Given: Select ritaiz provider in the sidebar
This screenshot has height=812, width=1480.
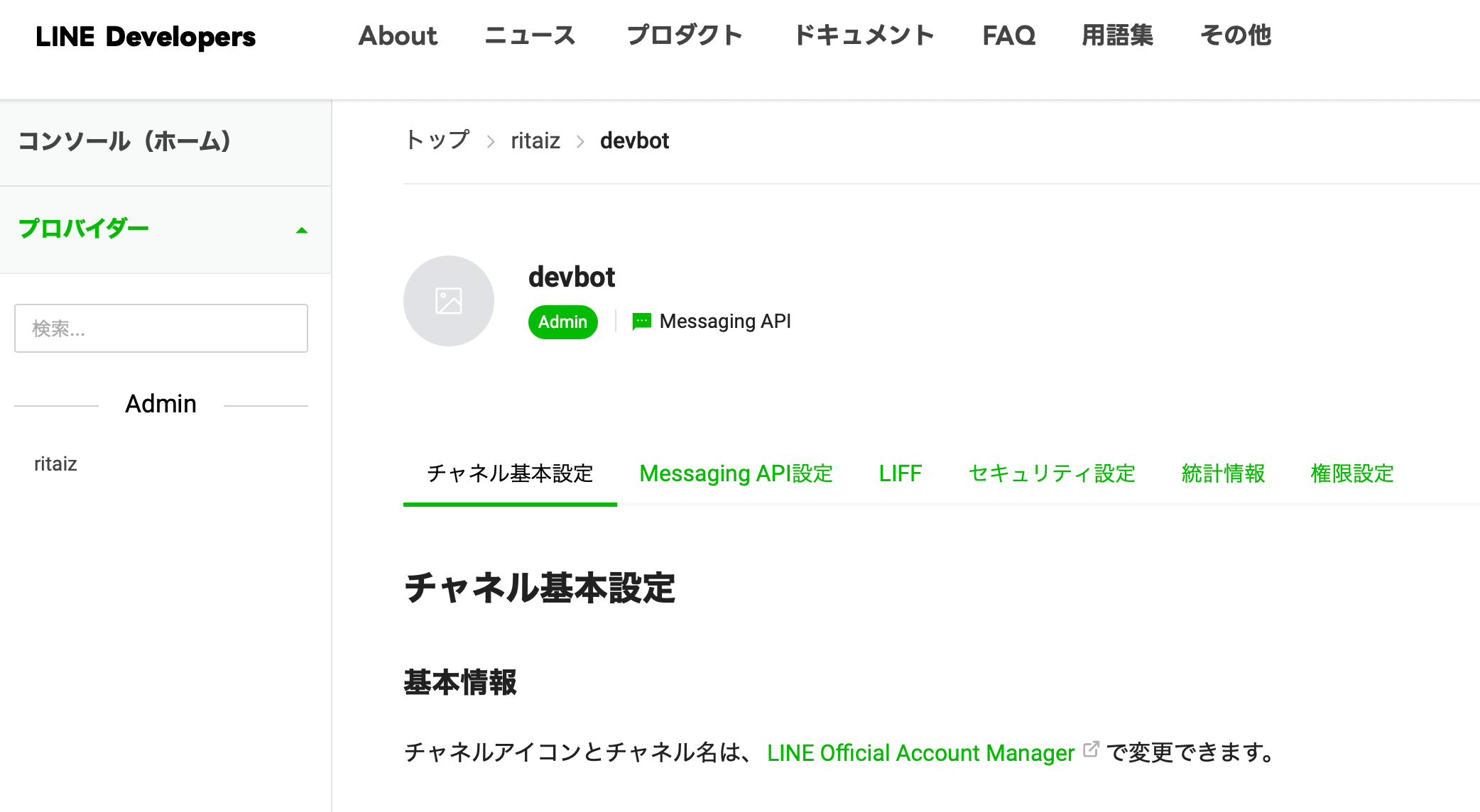Looking at the screenshot, I should click(x=55, y=464).
